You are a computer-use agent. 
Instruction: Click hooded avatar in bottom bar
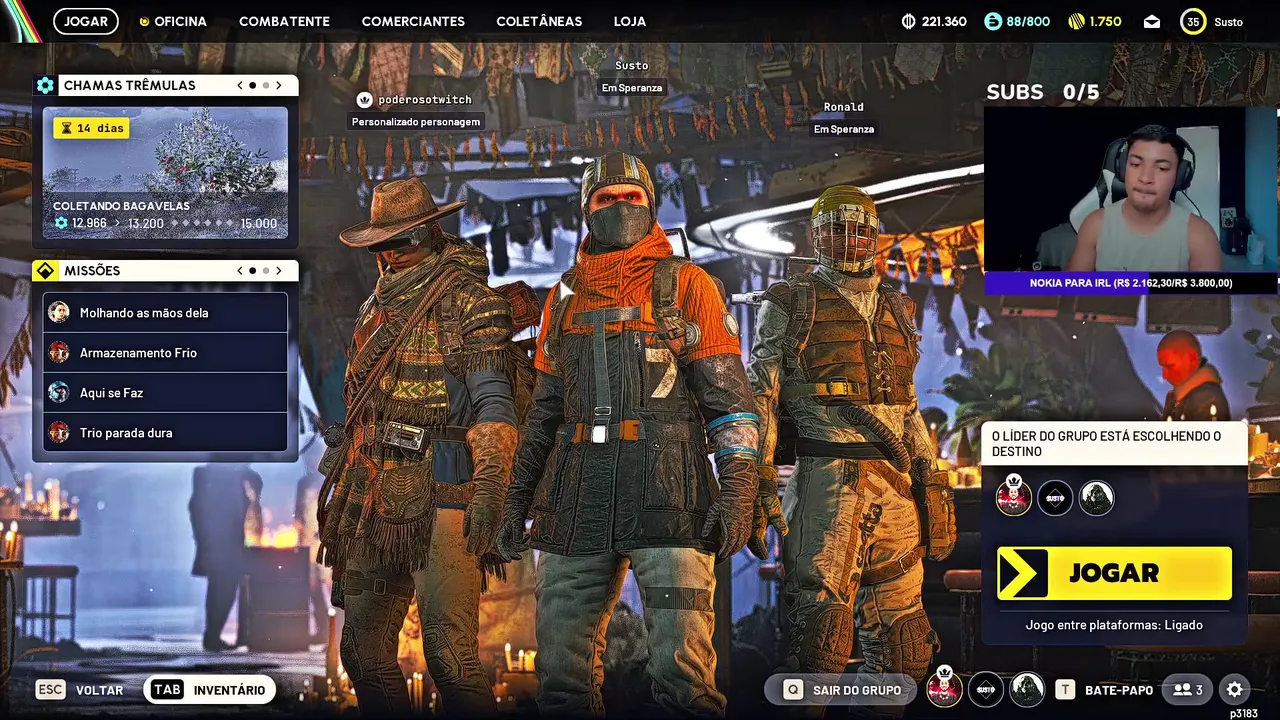pyautogui.click(x=1027, y=690)
